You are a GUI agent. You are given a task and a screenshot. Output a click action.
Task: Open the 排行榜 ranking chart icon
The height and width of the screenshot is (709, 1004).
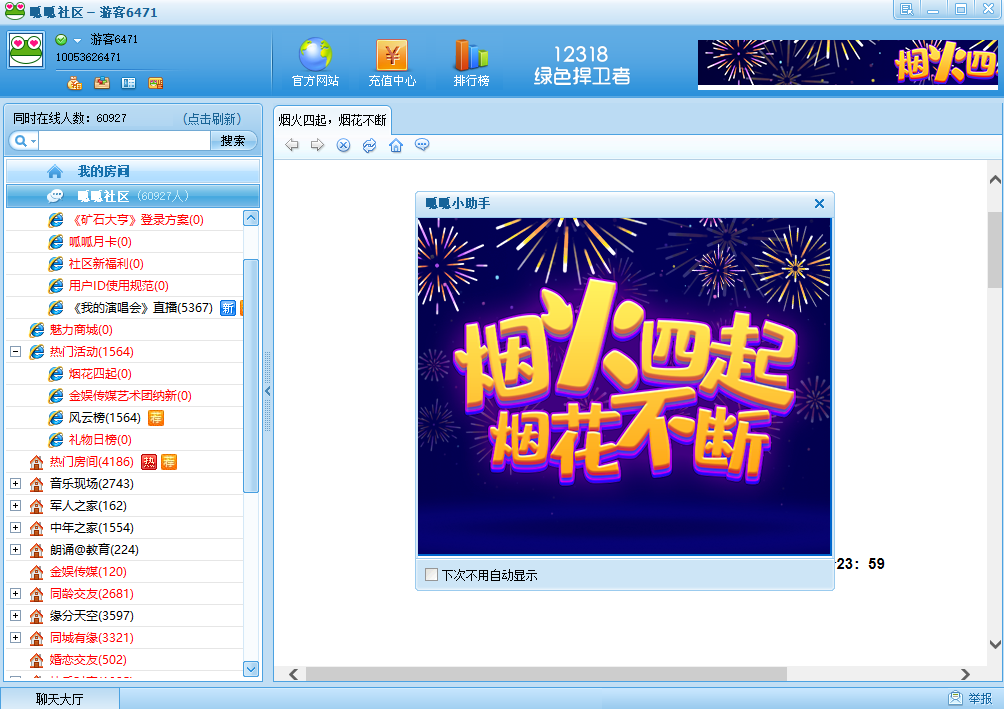point(471,55)
